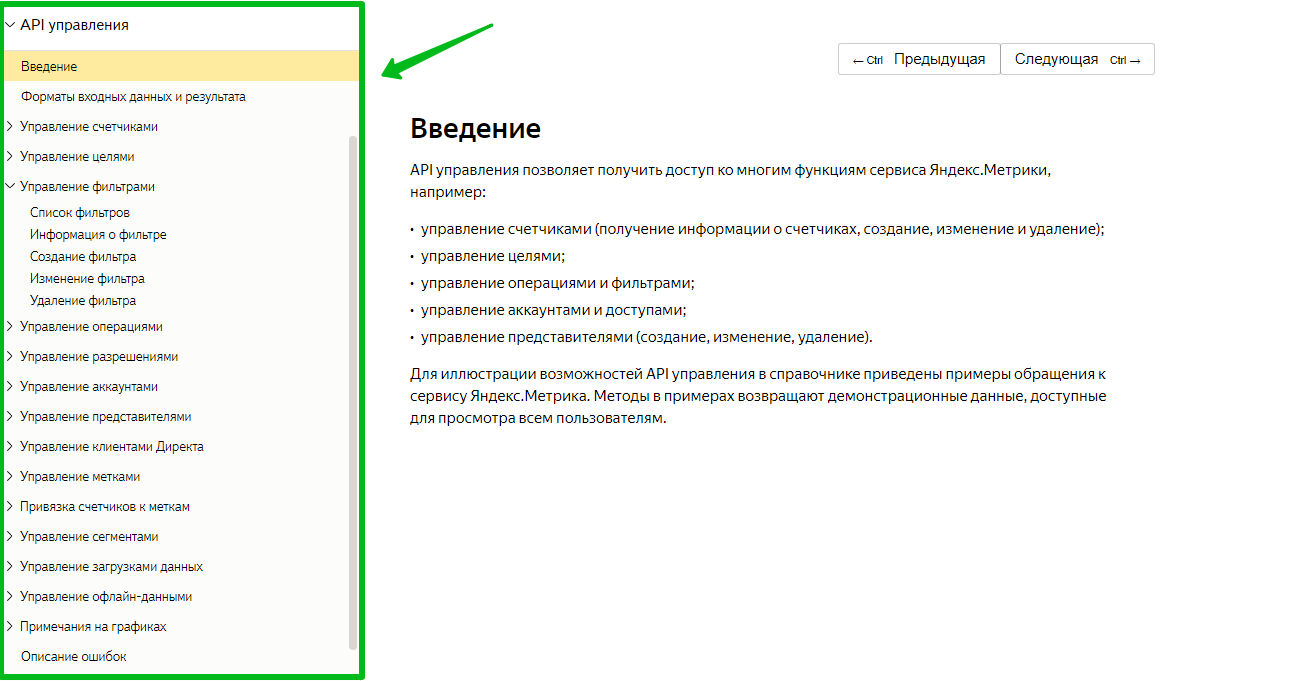Collapse the API управления section chevron
Viewport: 1308px width, 681px height.
click(x=10, y=25)
